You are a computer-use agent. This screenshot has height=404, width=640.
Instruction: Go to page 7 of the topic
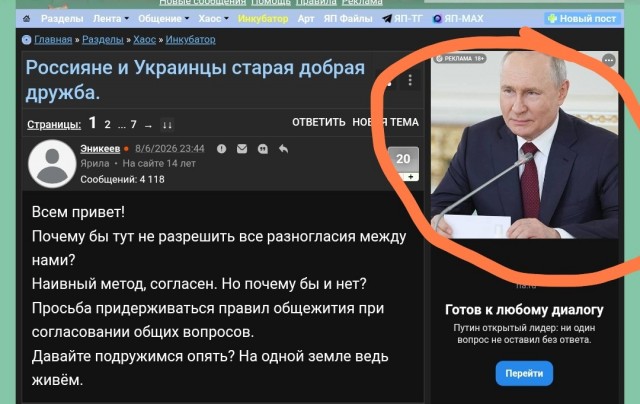pyautogui.click(x=133, y=124)
